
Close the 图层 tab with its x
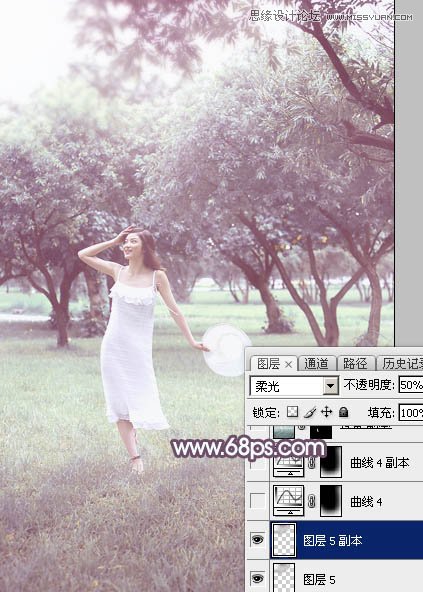(x=289, y=364)
